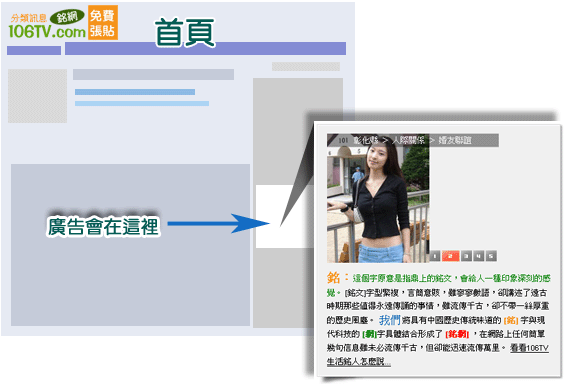Select photo page 1 button
The height and width of the screenshot is (389, 570).
(x=435, y=256)
